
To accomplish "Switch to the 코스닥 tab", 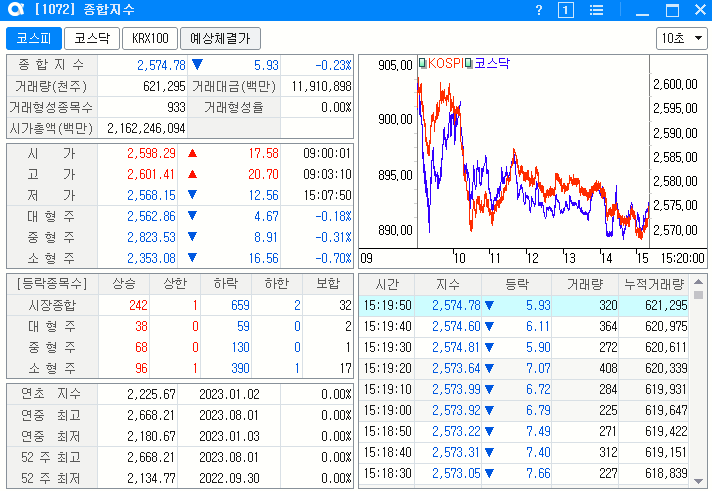I will 92,39.
